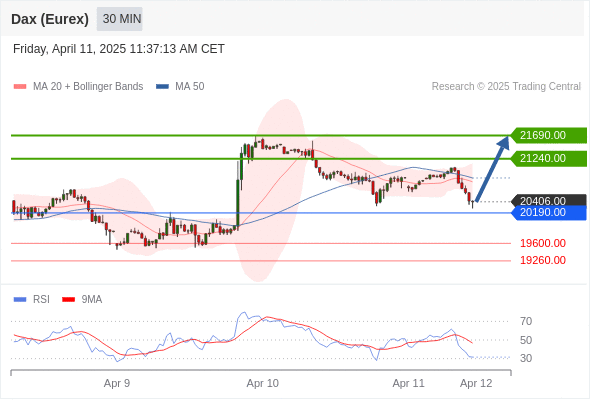Click the 20190.00 pivot price tag
This screenshot has height=400, width=590.
[549, 213]
